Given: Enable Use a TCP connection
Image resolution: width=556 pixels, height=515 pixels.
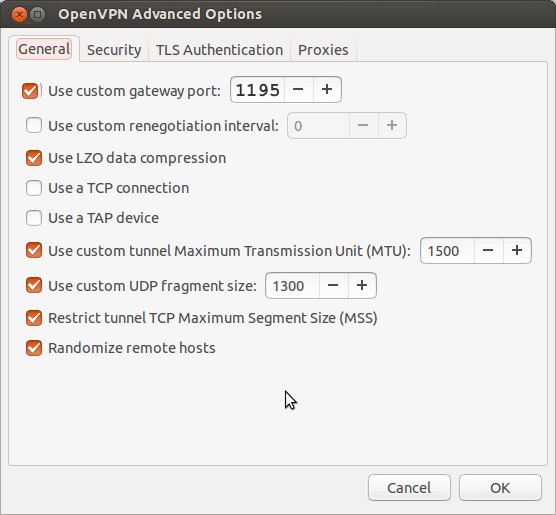Looking at the screenshot, I should 34,188.
